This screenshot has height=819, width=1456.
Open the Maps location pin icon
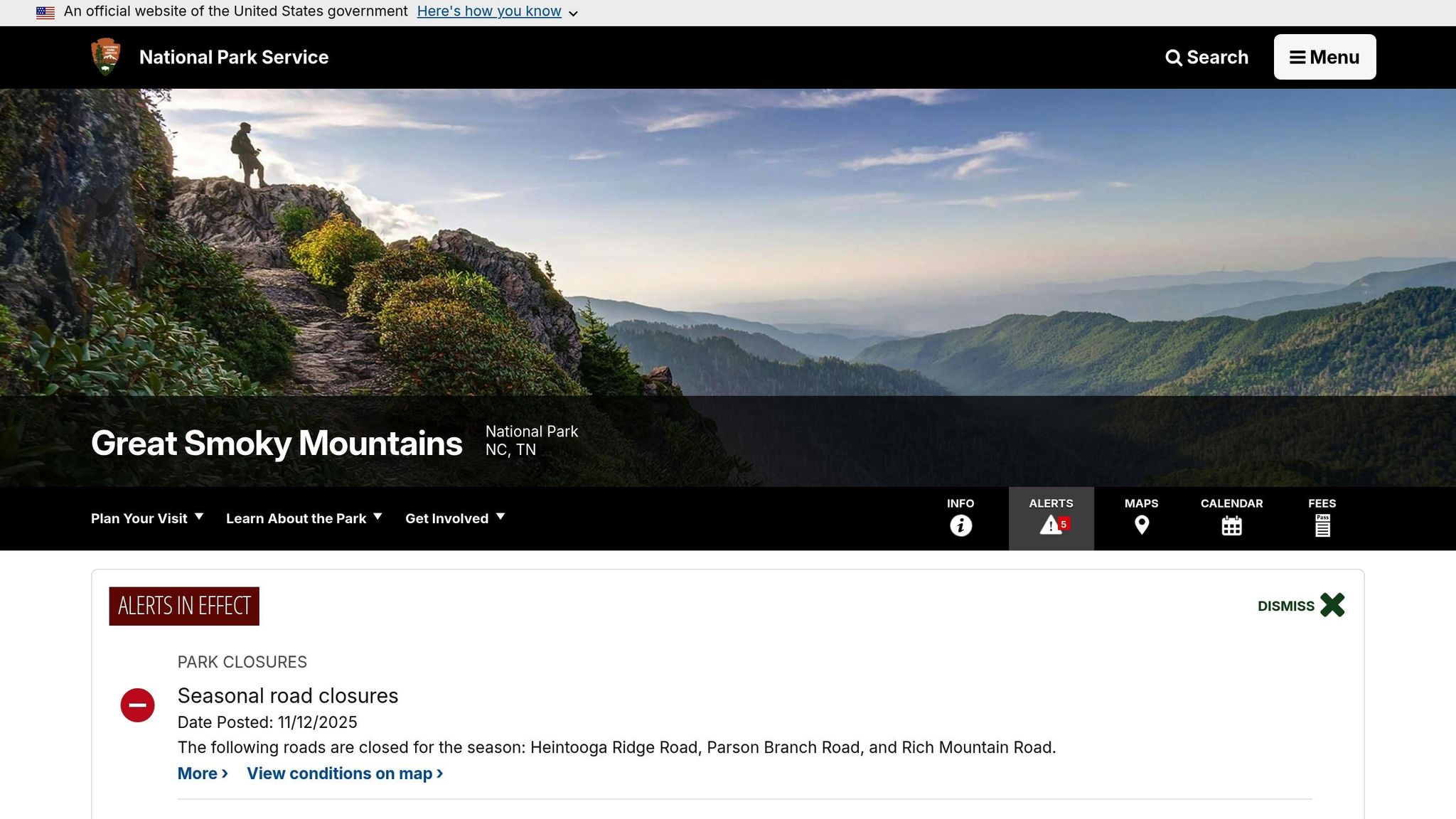coord(1141,525)
